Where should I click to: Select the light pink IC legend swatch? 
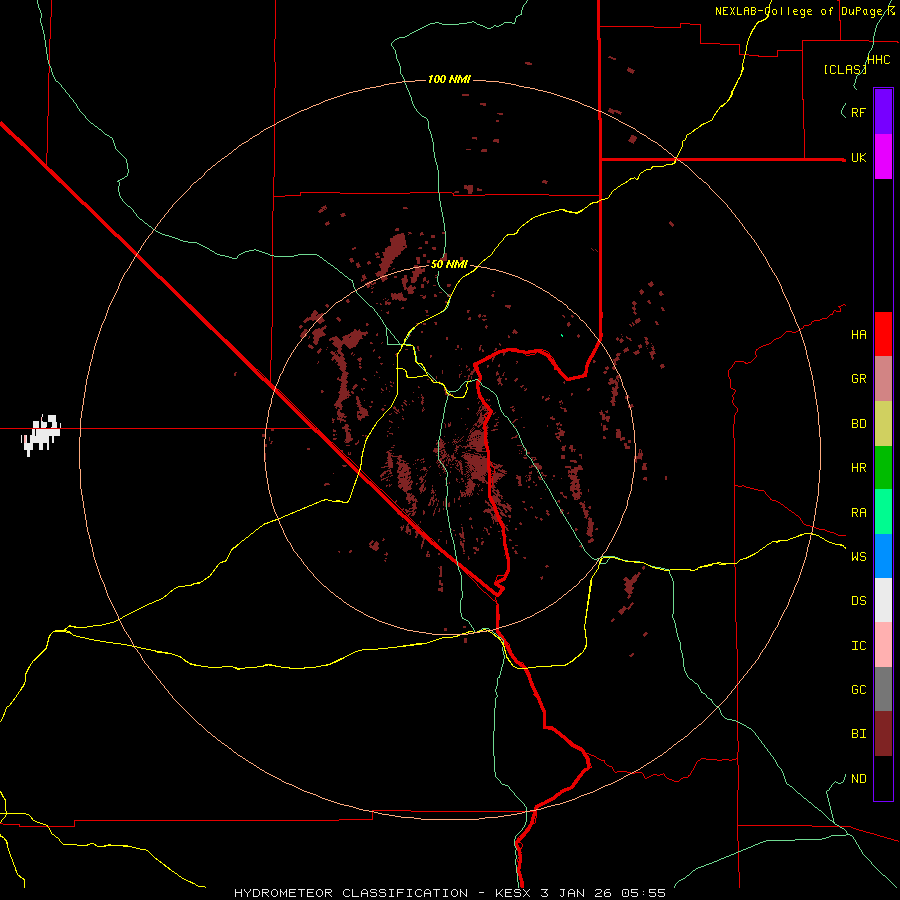click(883, 645)
